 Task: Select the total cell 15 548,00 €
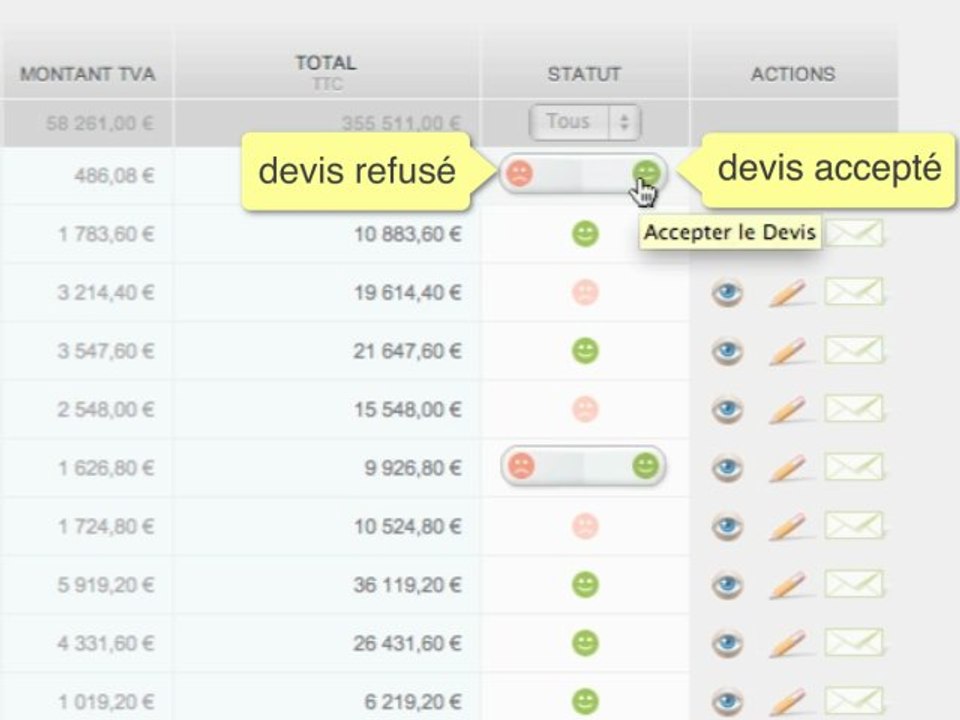click(x=408, y=409)
